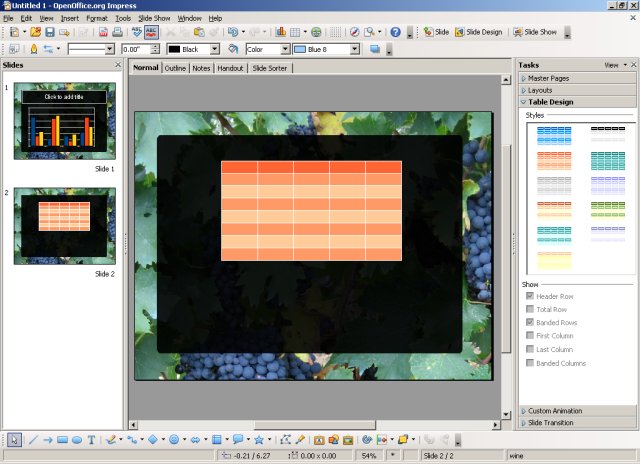Click the Shadow toggle icon
Viewport: 640px width, 464px height.
pyautogui.click(x=375, y=49)
